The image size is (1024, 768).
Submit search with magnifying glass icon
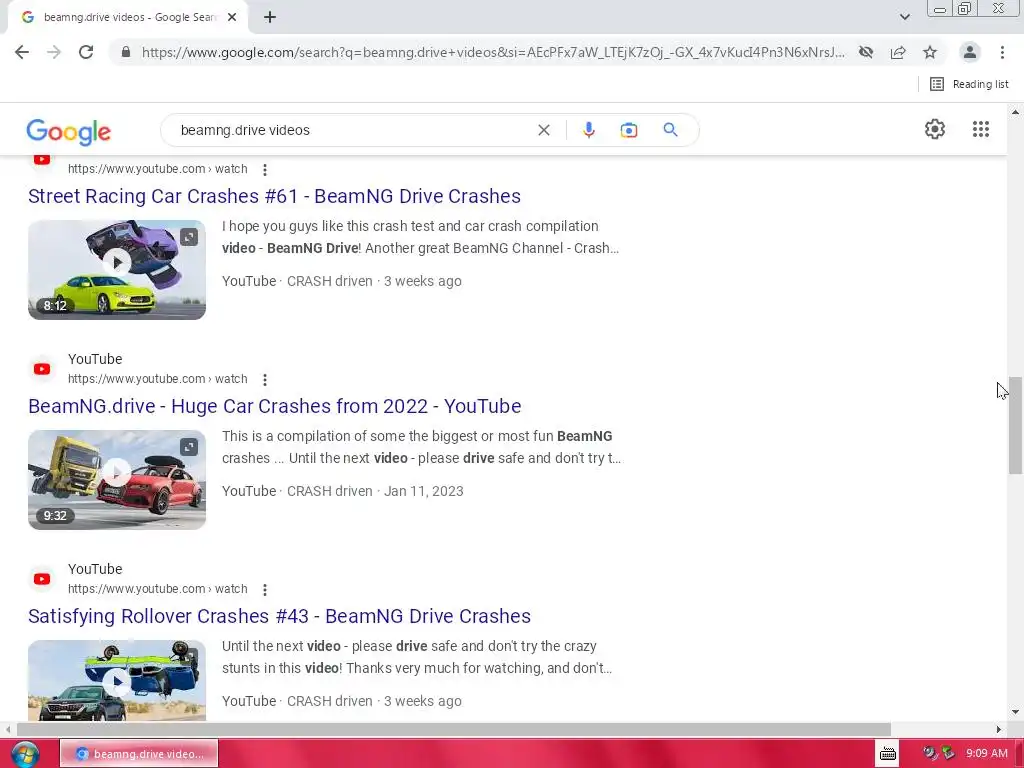pyautogui.click(x=670, y=130)
